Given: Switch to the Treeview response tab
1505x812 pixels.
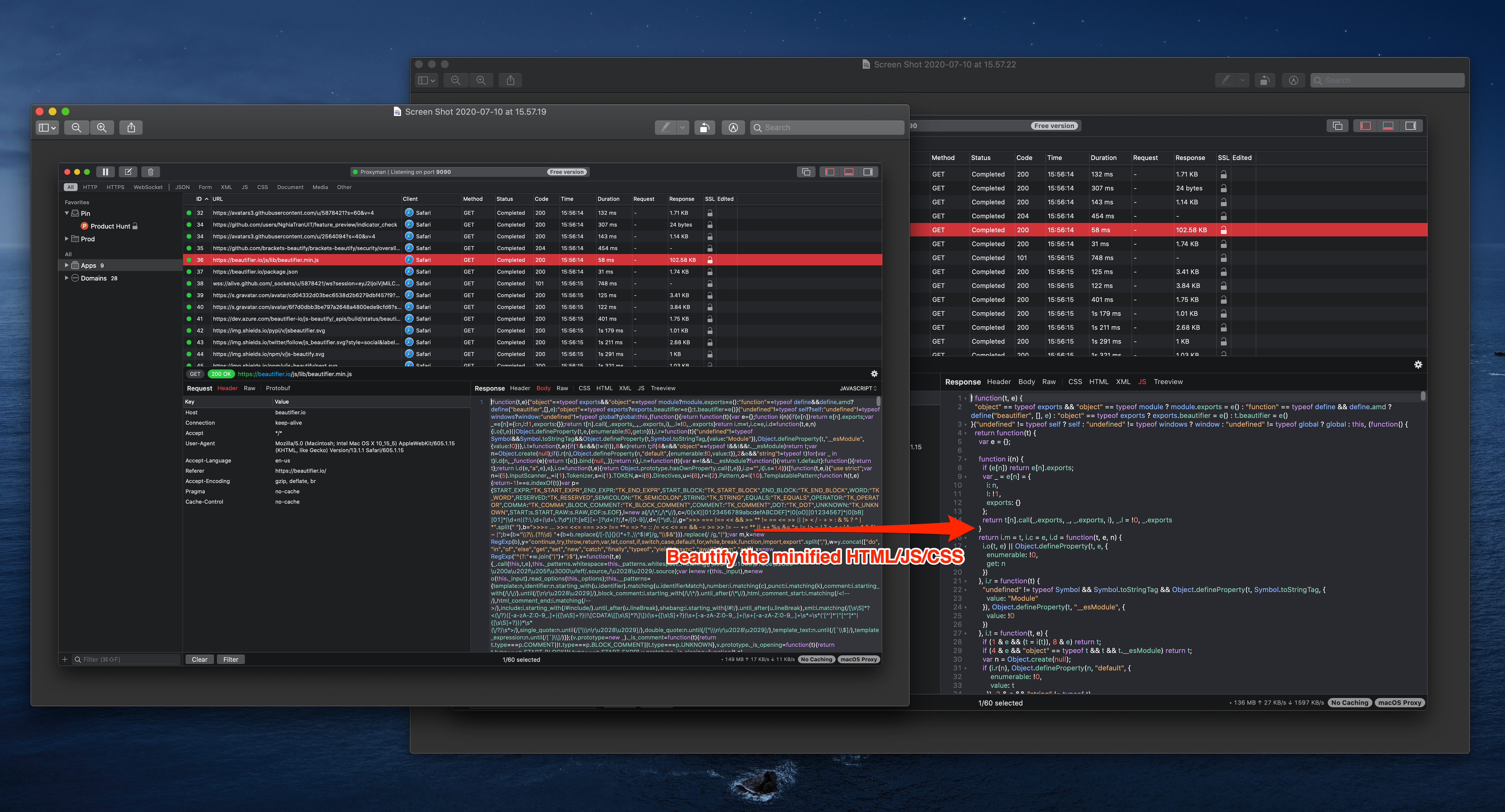Looking at the screenshot, I should (x=662, y=388).
